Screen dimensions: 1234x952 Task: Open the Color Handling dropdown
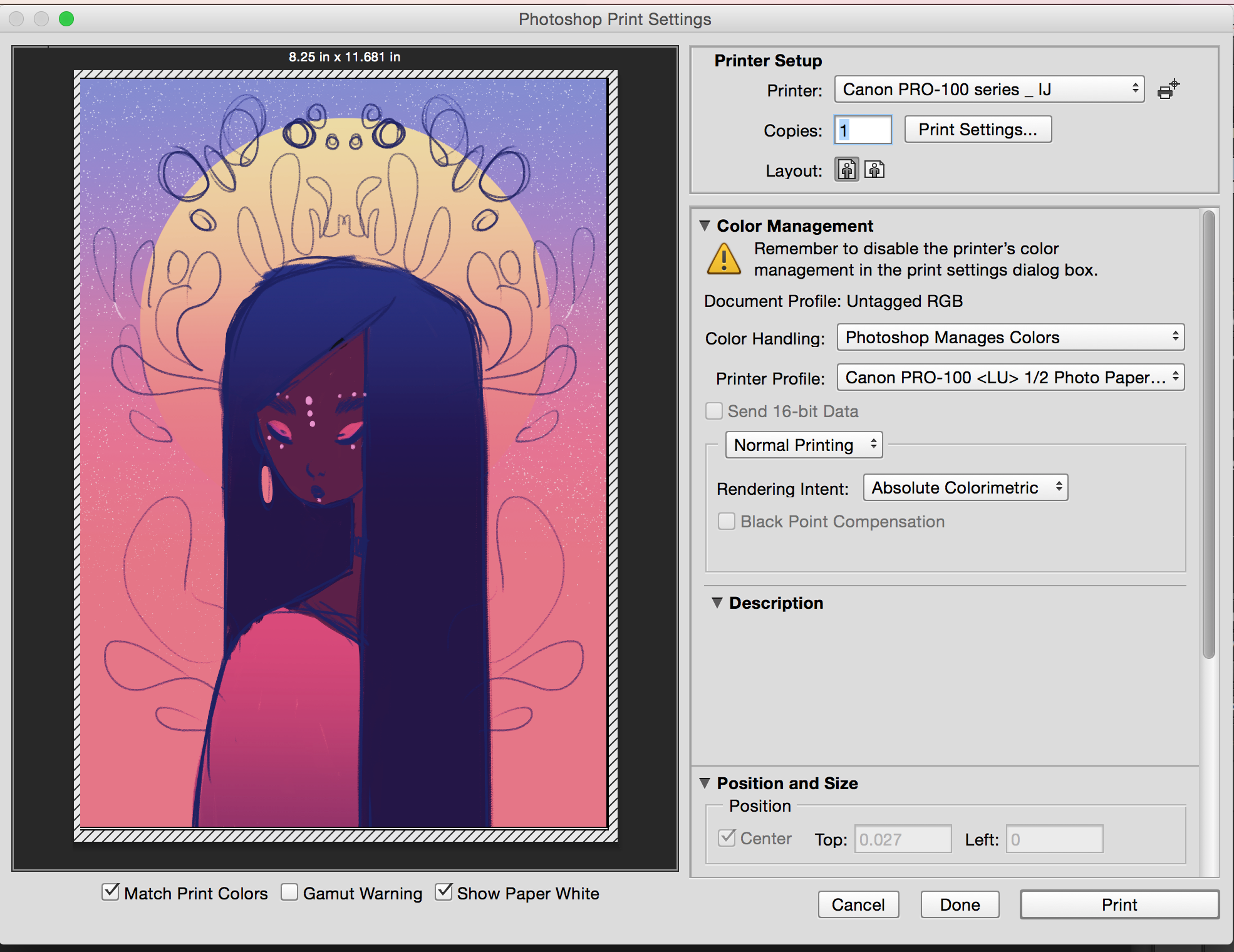(x=1010, y=338)
